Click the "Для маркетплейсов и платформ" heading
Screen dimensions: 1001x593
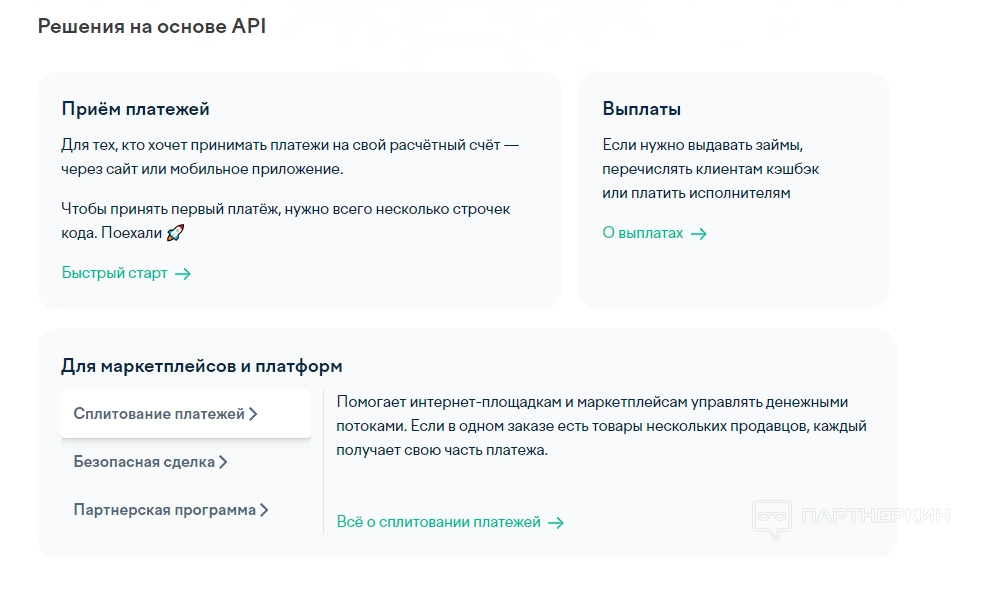(x=201, y=366)
